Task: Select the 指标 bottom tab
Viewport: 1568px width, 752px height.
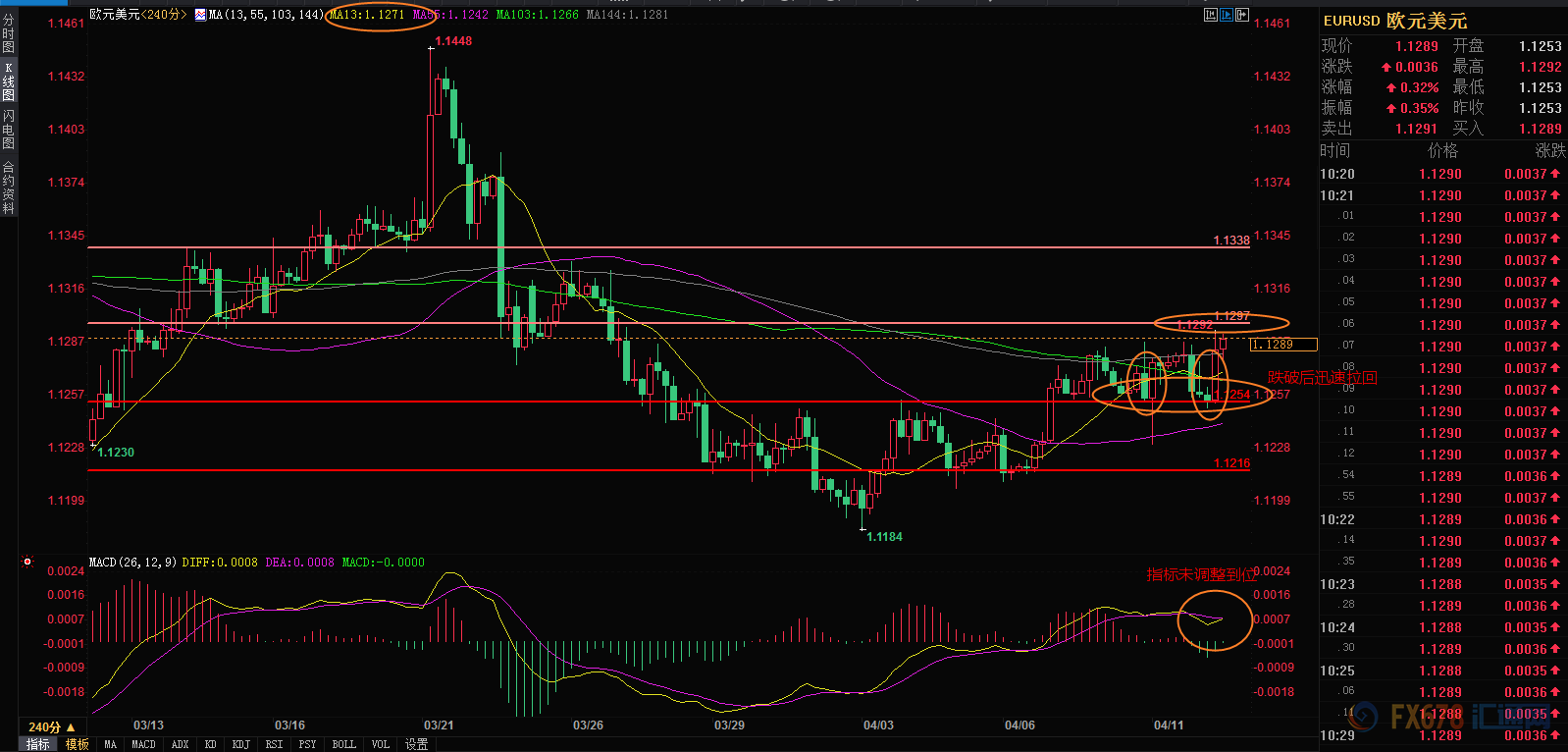Action: click(x=38, y=744)
